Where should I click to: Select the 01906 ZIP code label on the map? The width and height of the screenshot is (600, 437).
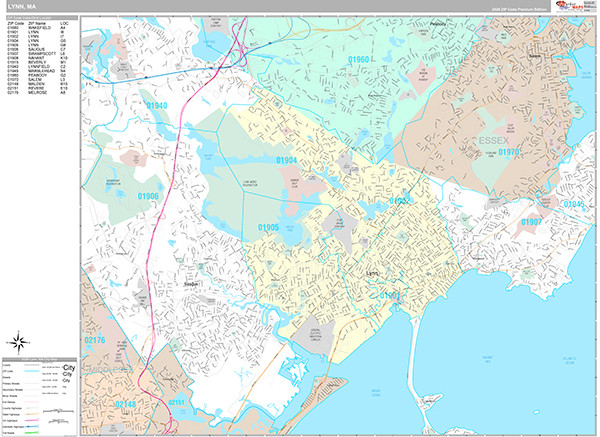tap(148, 196)
